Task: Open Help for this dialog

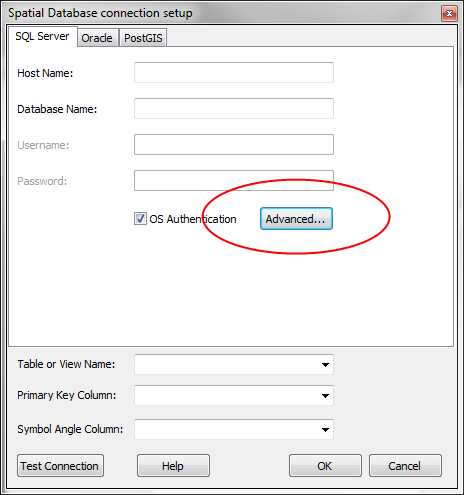Action: pyautogui.click(x=173, y=466)
